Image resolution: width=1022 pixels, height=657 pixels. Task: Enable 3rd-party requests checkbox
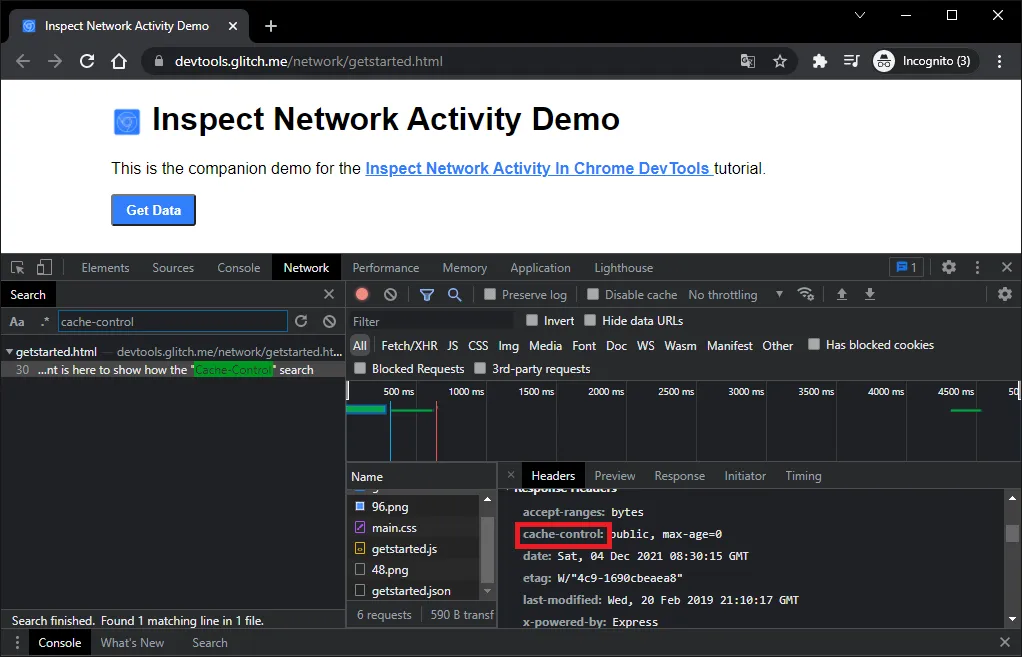pyautogui.click(x=480, y=368)
